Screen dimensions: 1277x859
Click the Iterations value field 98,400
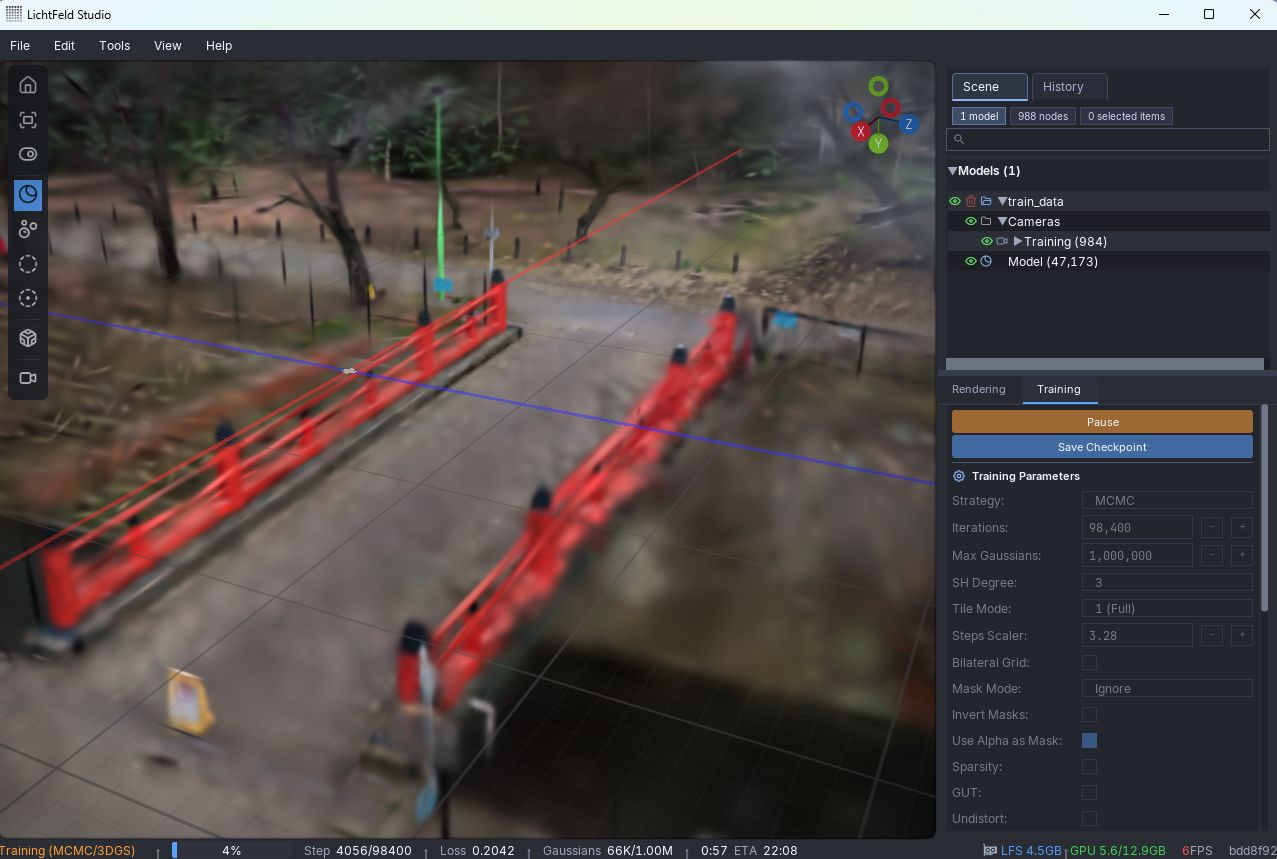point(1137,527)
